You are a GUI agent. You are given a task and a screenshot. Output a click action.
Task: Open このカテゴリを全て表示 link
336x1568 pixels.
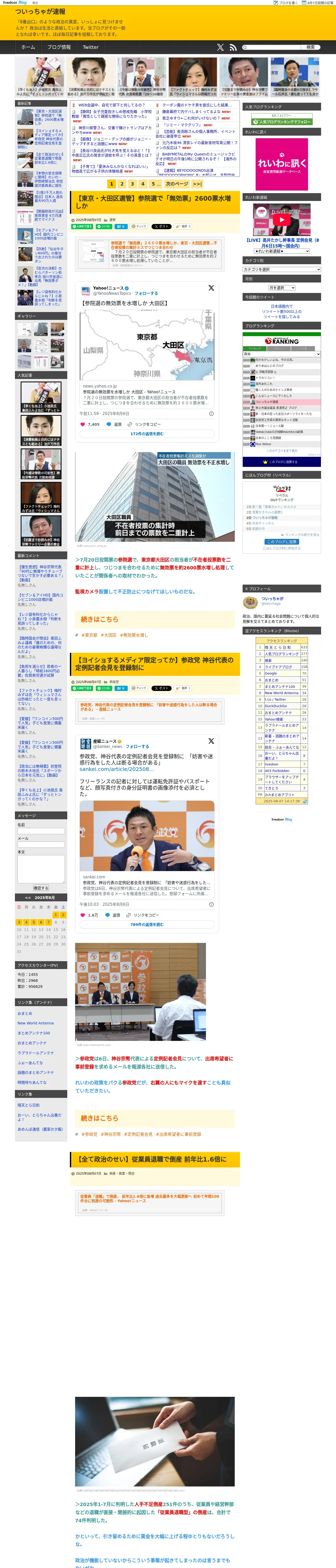(282, 451)
